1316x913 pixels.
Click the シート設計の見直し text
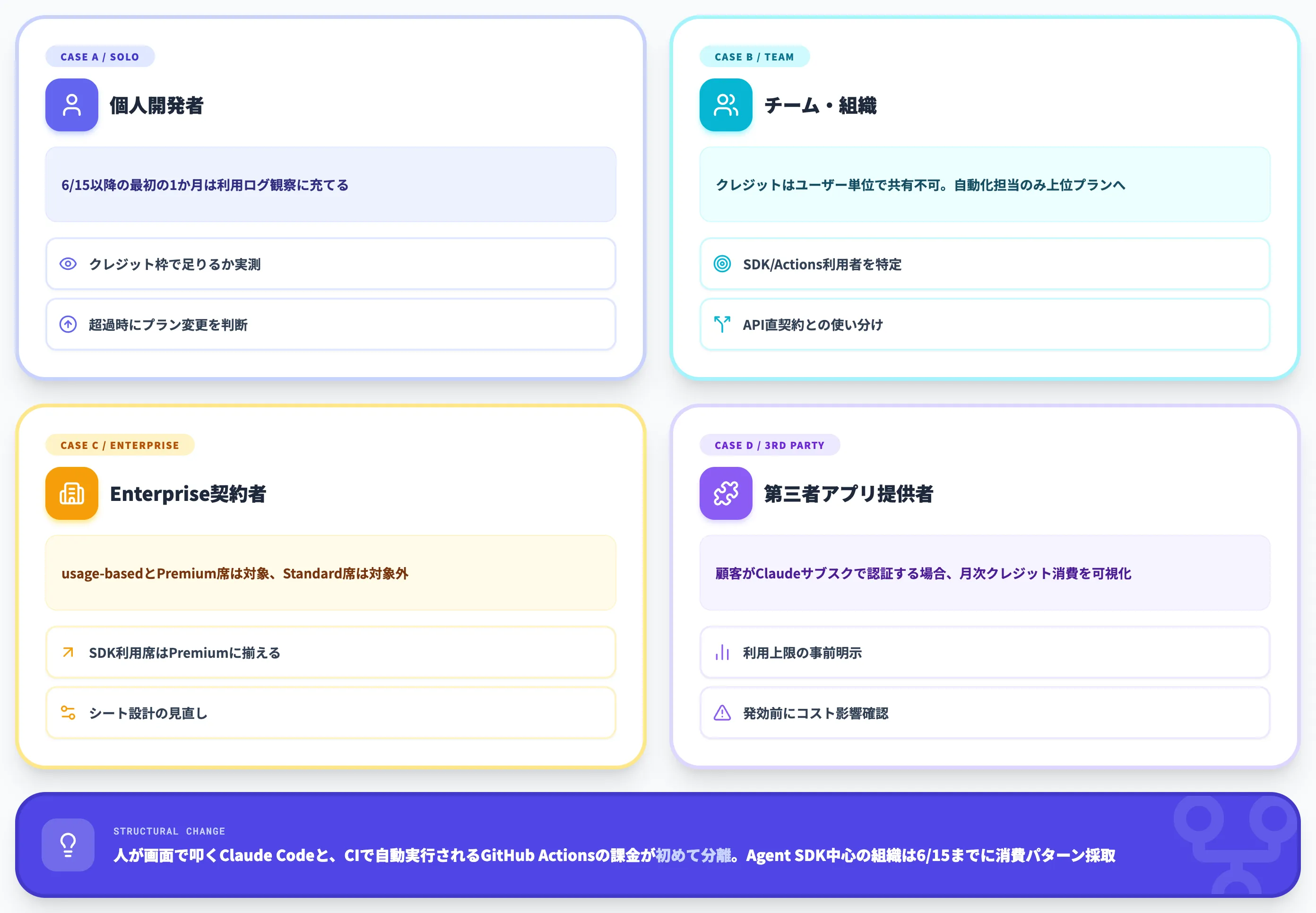(148, 714)
